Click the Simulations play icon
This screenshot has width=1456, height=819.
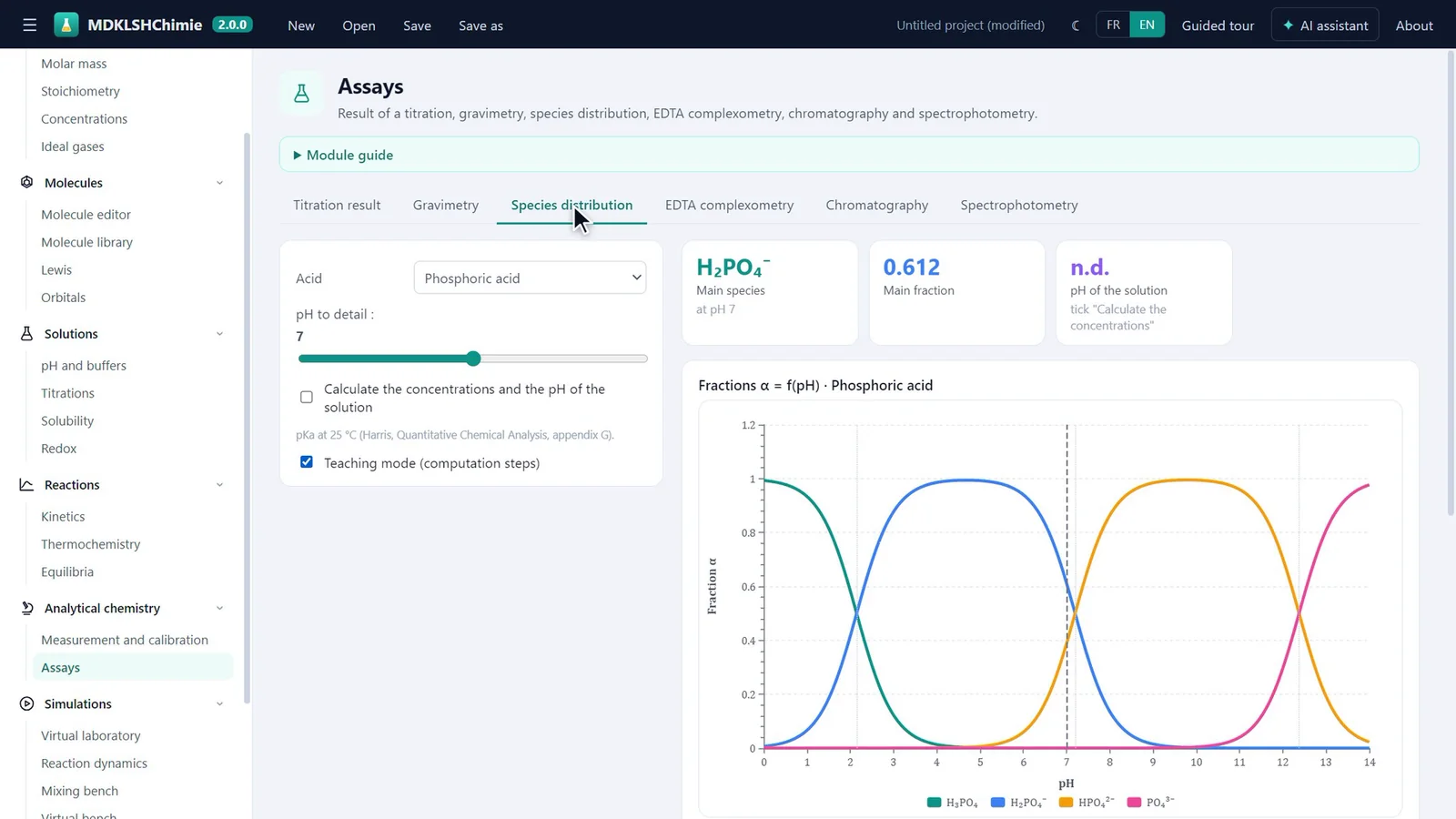(27, 703)
